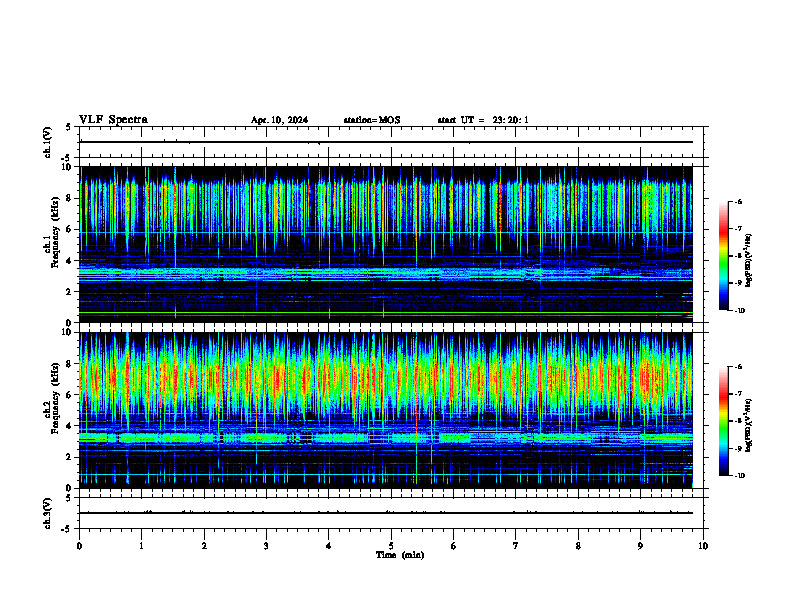Screen dimensions: 792x612
Task: Click the 7 minute tick label
Action: tap(516, 546)
